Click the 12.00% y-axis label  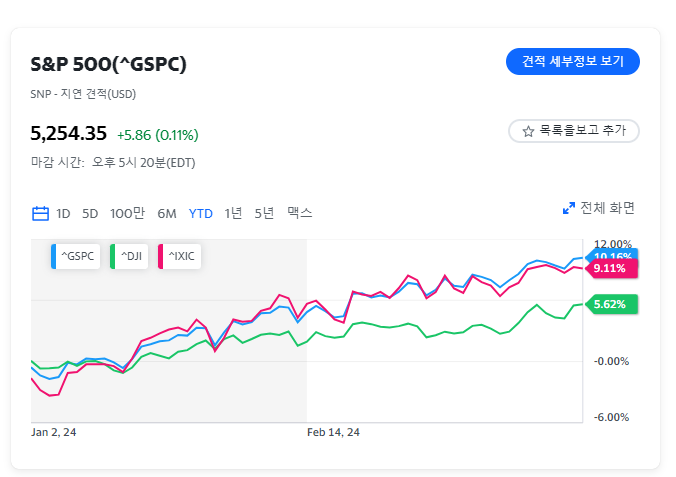click(x=613, y=244)
